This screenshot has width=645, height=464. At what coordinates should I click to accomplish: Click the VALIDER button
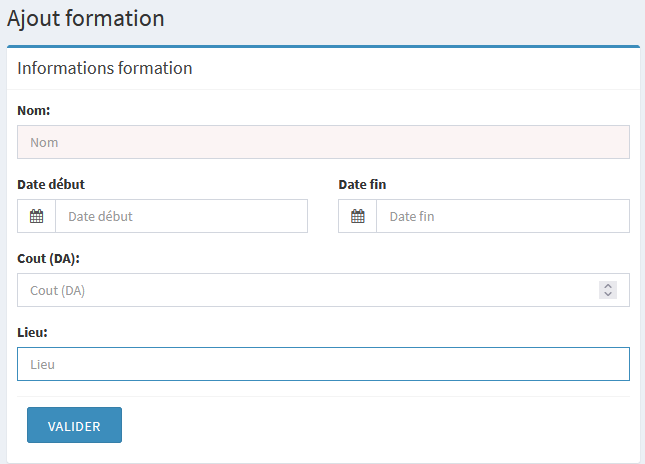[74, 425]
